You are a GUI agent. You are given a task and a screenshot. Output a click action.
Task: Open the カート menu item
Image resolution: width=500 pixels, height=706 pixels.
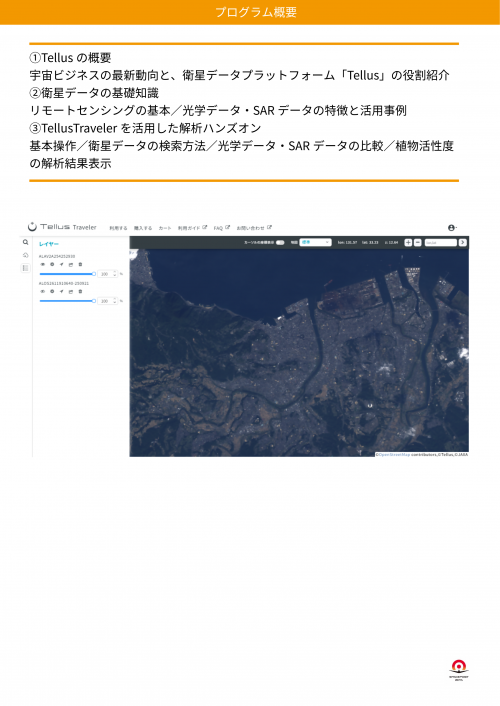point(165,228)
